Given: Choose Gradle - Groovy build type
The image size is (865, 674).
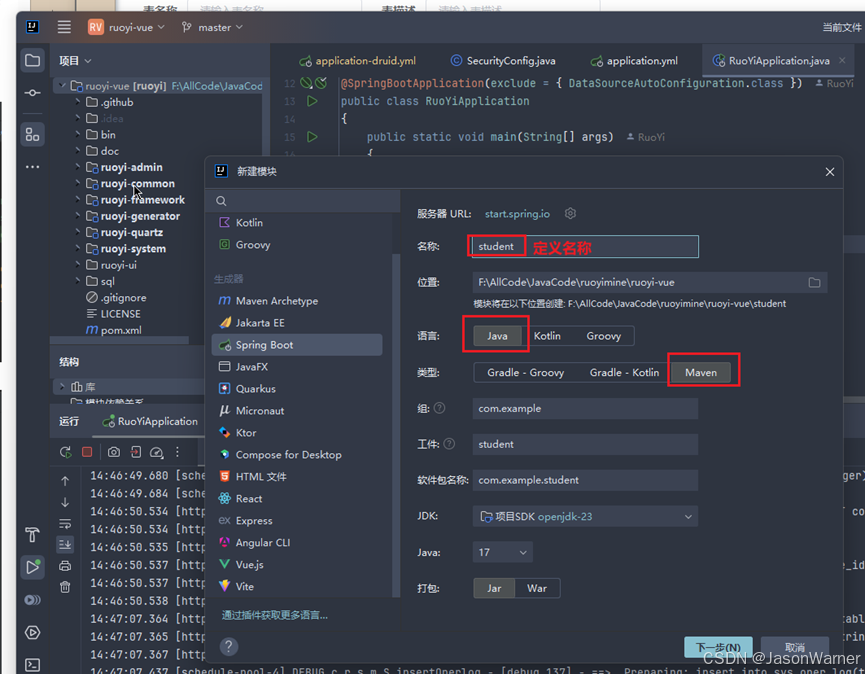Looking at the screenshot, I should click(x=525, y=373).
